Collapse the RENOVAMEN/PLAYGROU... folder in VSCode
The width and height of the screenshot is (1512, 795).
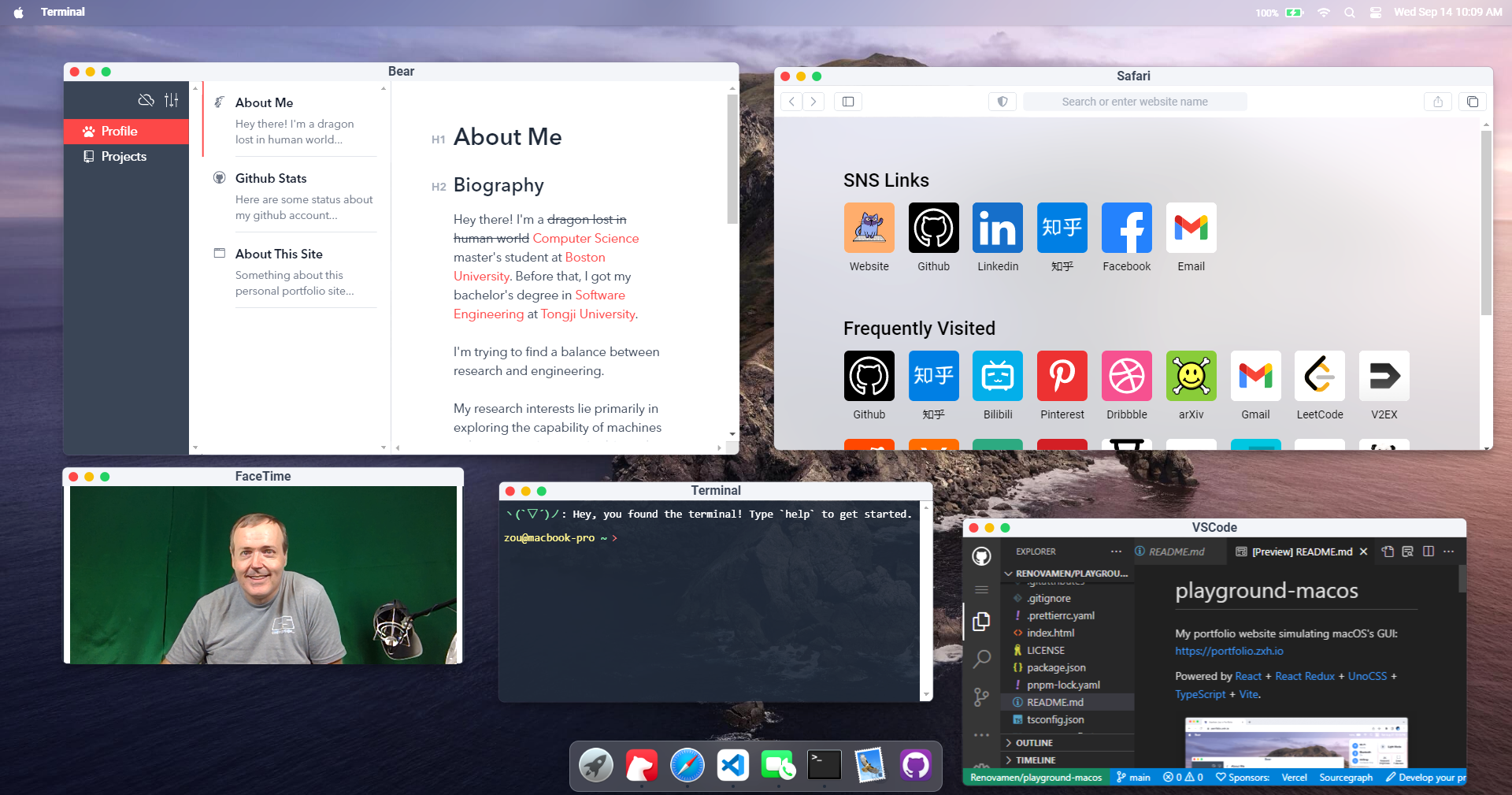(x=1068, y=574)
